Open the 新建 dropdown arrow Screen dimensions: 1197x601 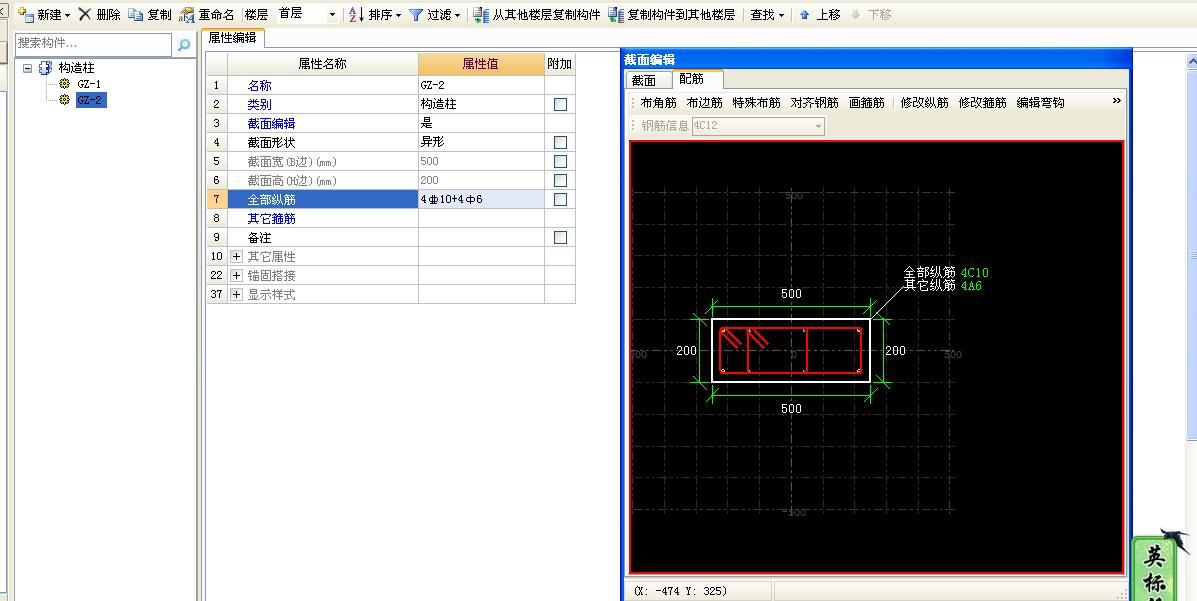[x=67, y=15]
